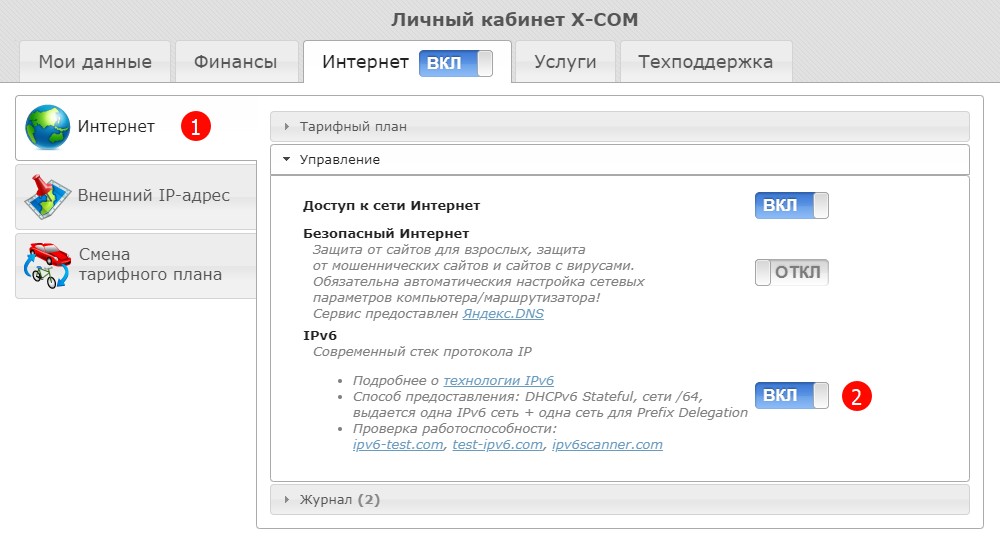The image size is (1000, 541).
Task: Click the globe Internet icon in sidebar
Action: [47, 127]
